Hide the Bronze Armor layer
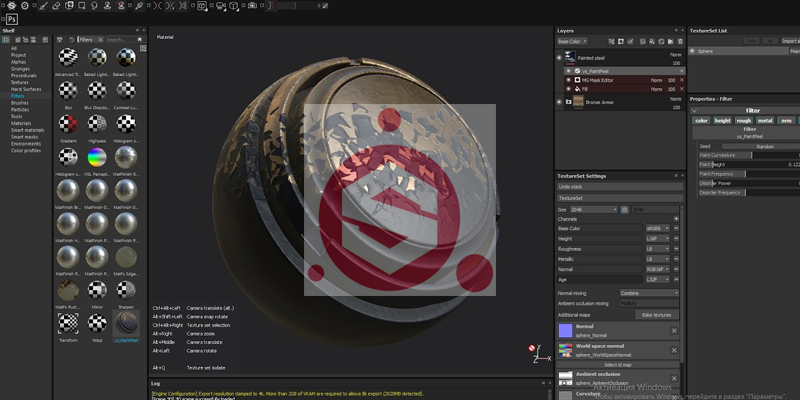 pyautogui.click(x=559, y=102)
